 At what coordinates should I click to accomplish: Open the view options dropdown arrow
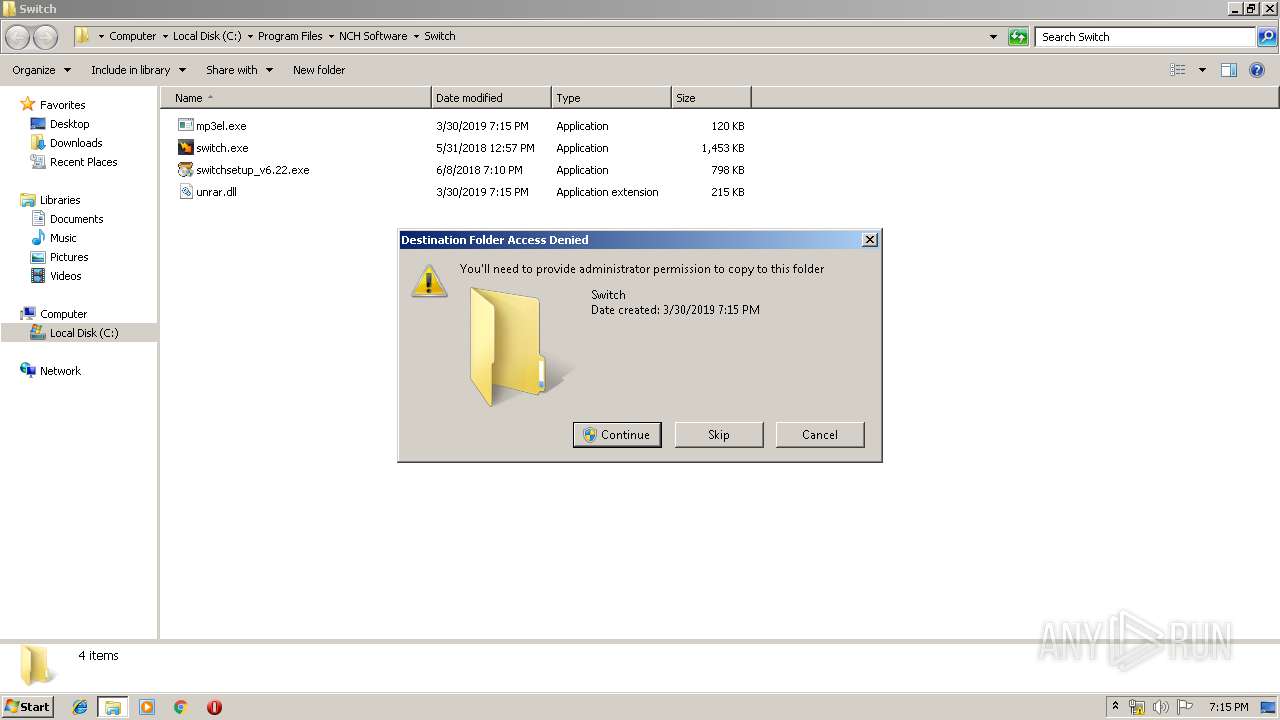(x=1202, y=70)
